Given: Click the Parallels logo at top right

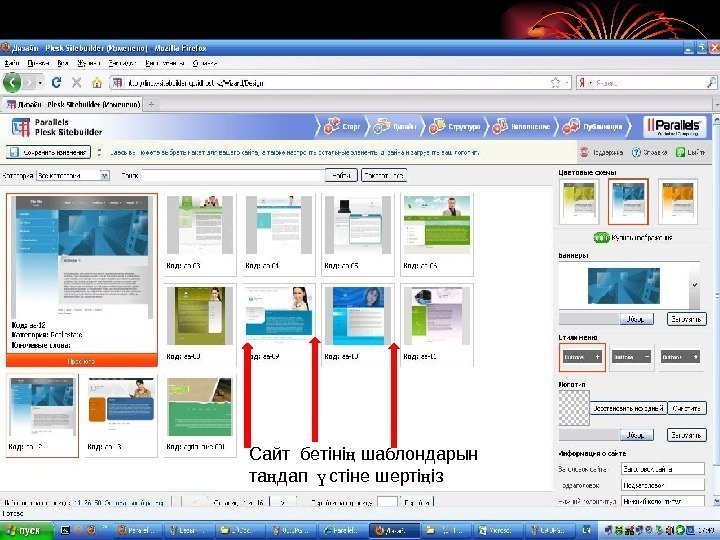Looking at the screenshot, I should pos(675,127).
